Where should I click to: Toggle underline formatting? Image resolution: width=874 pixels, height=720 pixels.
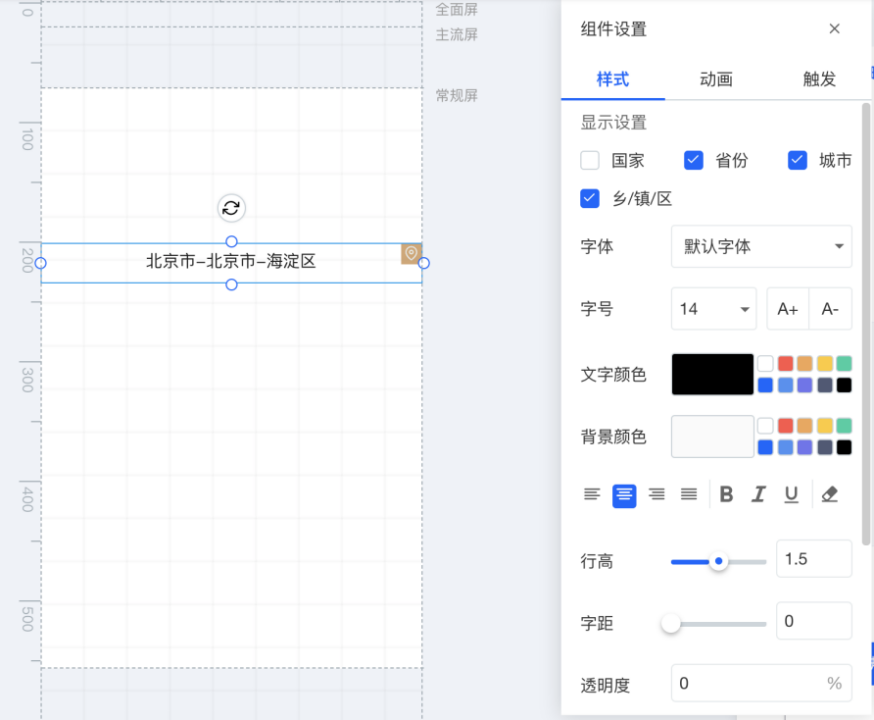(791, 494)
